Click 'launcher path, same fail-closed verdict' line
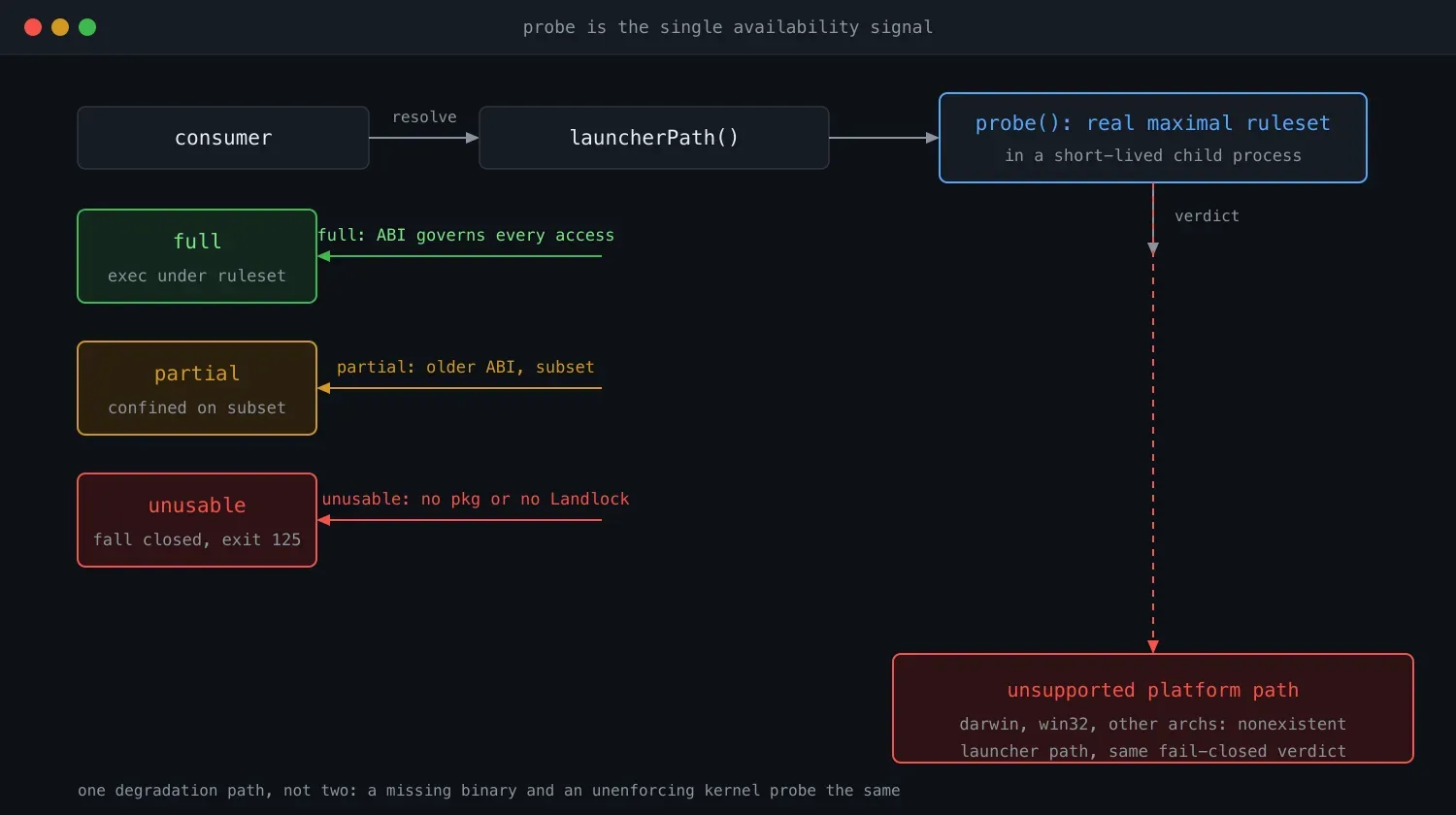This screenshot has height=815, width=1456. pyautogui.click(x=1153, y=751)
